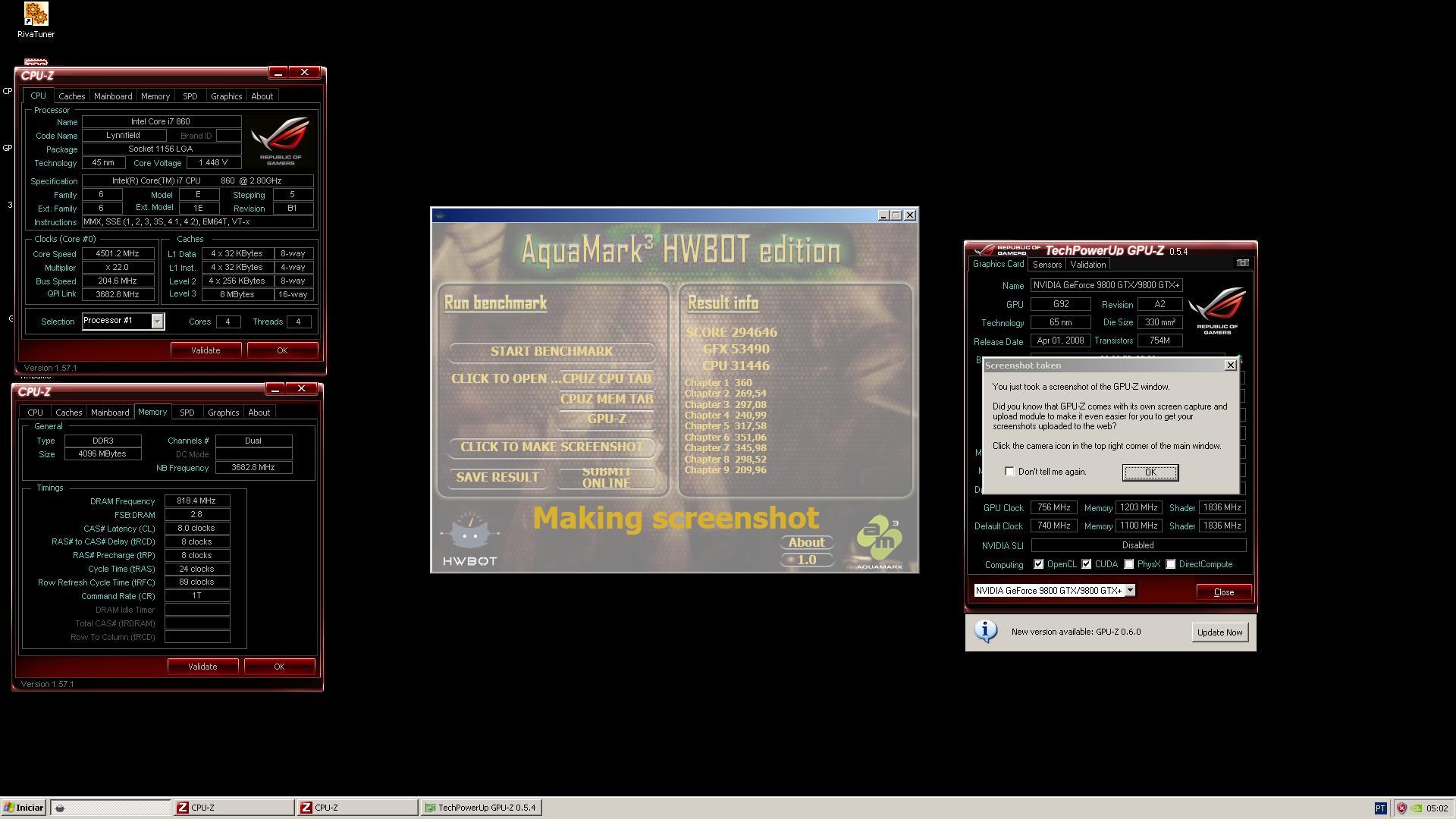The height and width of the screenshot is (819, 1456).
Task: Click the GPU-Z button in AquaMark
Action: pos(607,419)
